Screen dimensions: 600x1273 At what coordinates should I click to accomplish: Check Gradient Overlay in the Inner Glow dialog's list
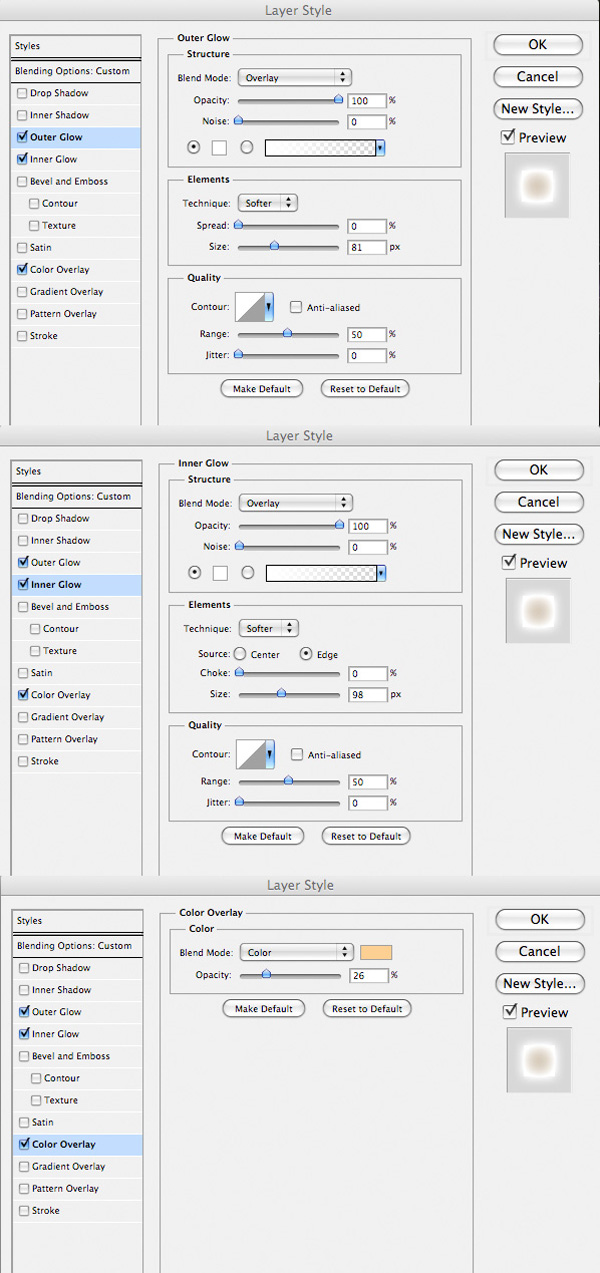(23, 716)
